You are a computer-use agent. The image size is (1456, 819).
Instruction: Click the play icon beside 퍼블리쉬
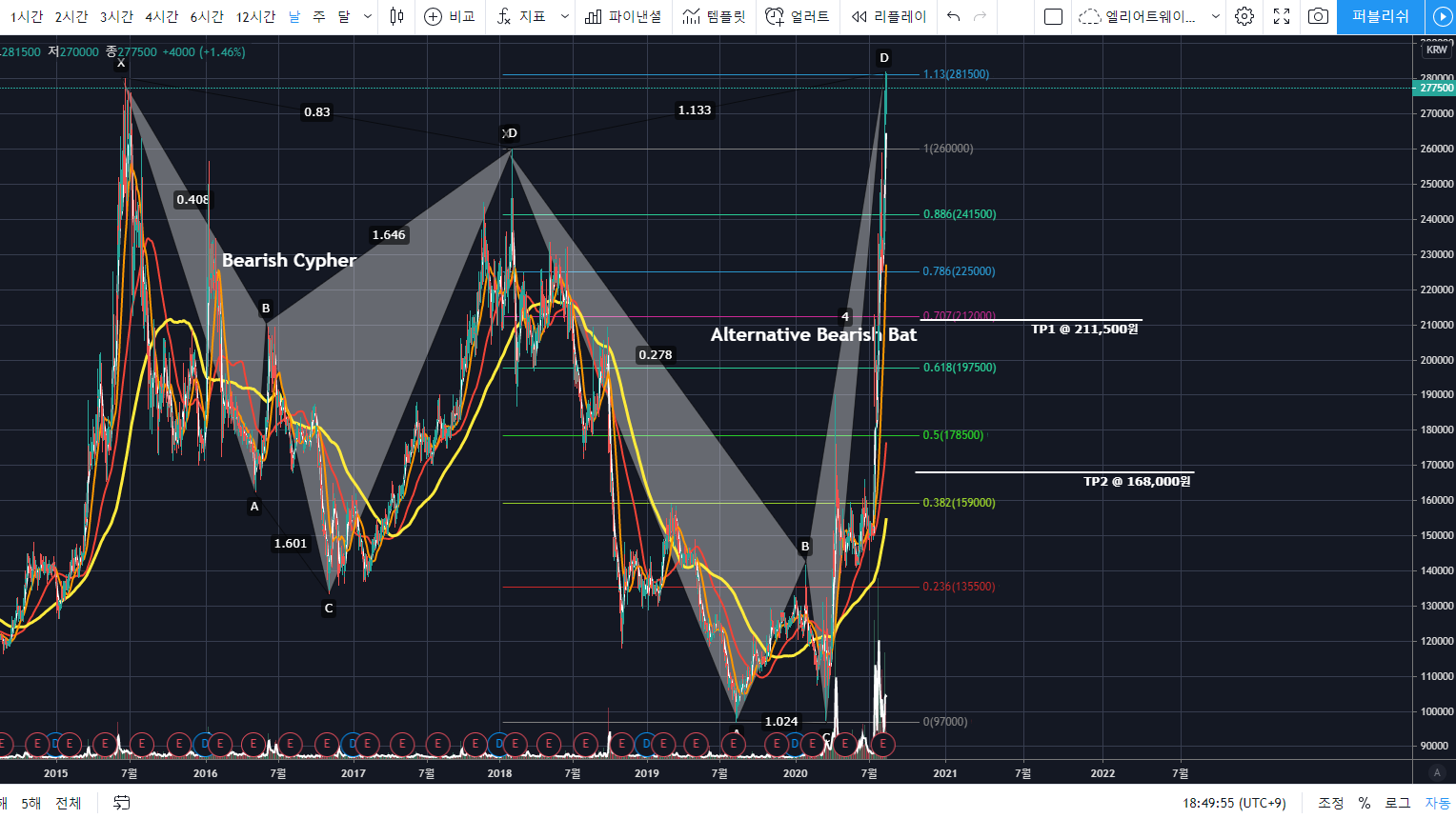tap(1442, 16)
